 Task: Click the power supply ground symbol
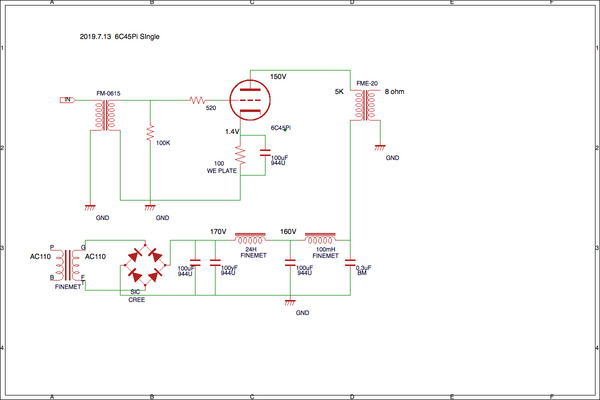coord(290,303)
